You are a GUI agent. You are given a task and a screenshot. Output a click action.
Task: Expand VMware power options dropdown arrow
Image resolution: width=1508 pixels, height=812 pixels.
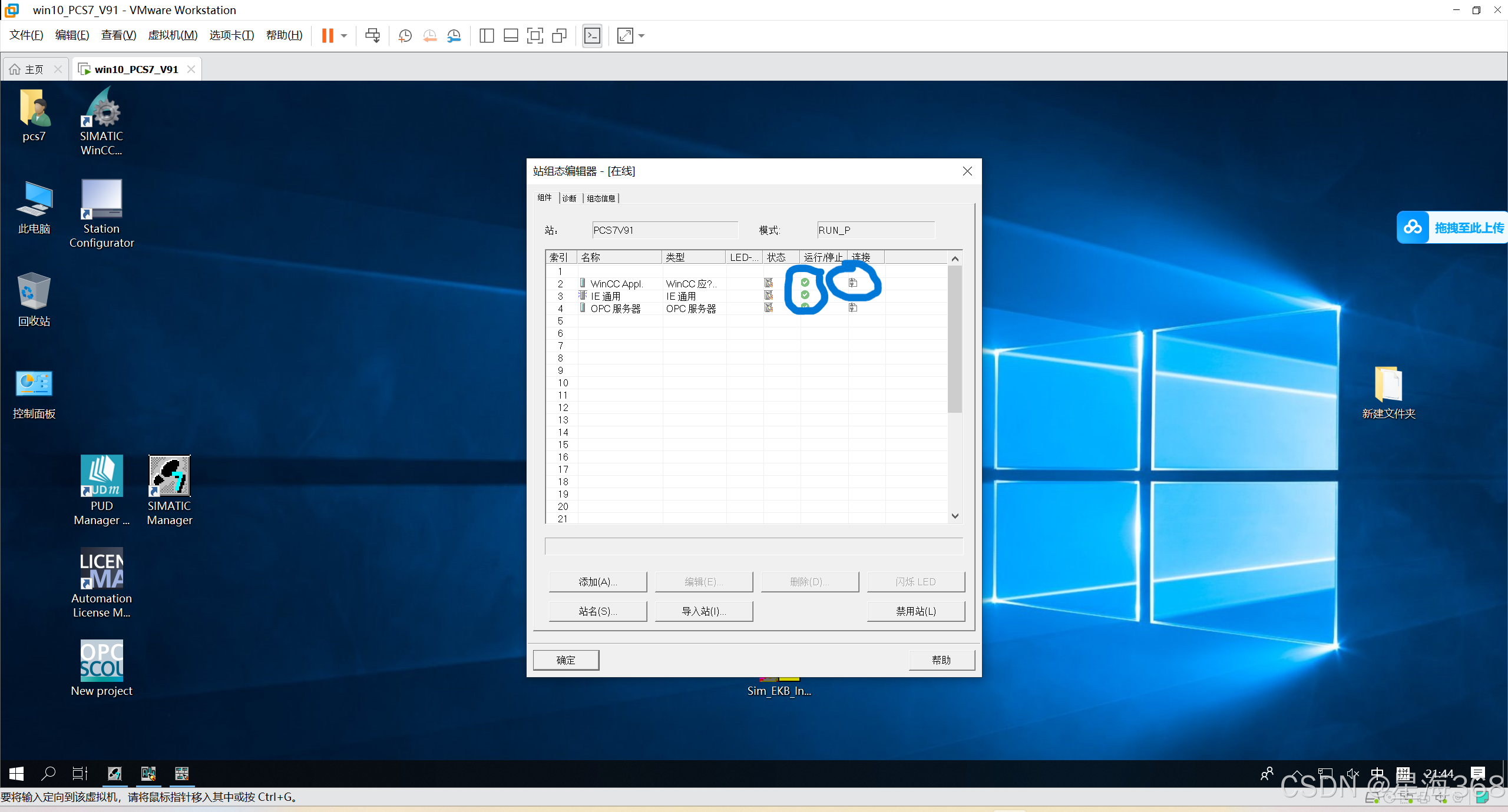(x=344, y=36)
